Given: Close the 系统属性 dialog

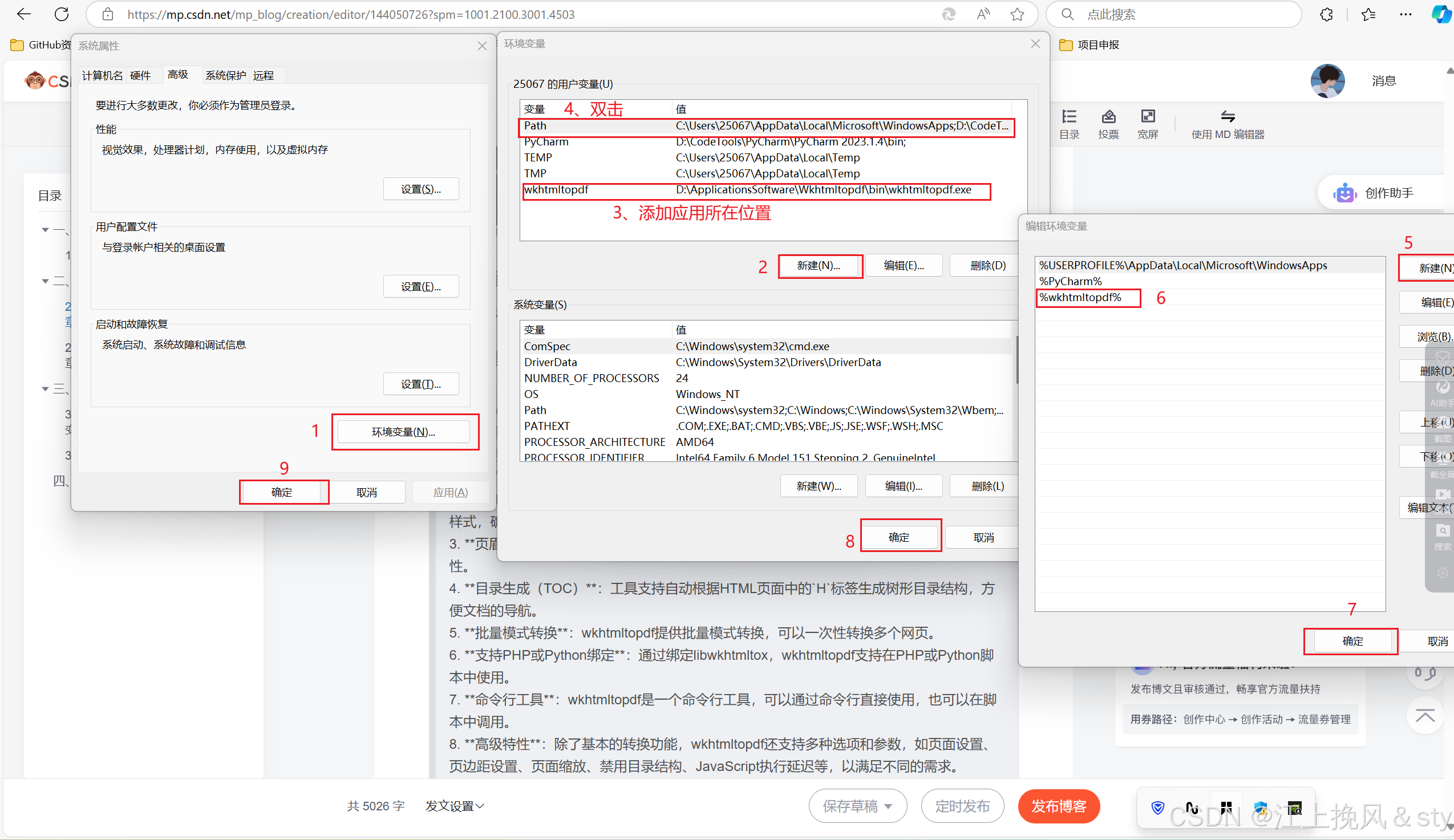Looking at the screenshot, I should [483, 46].
